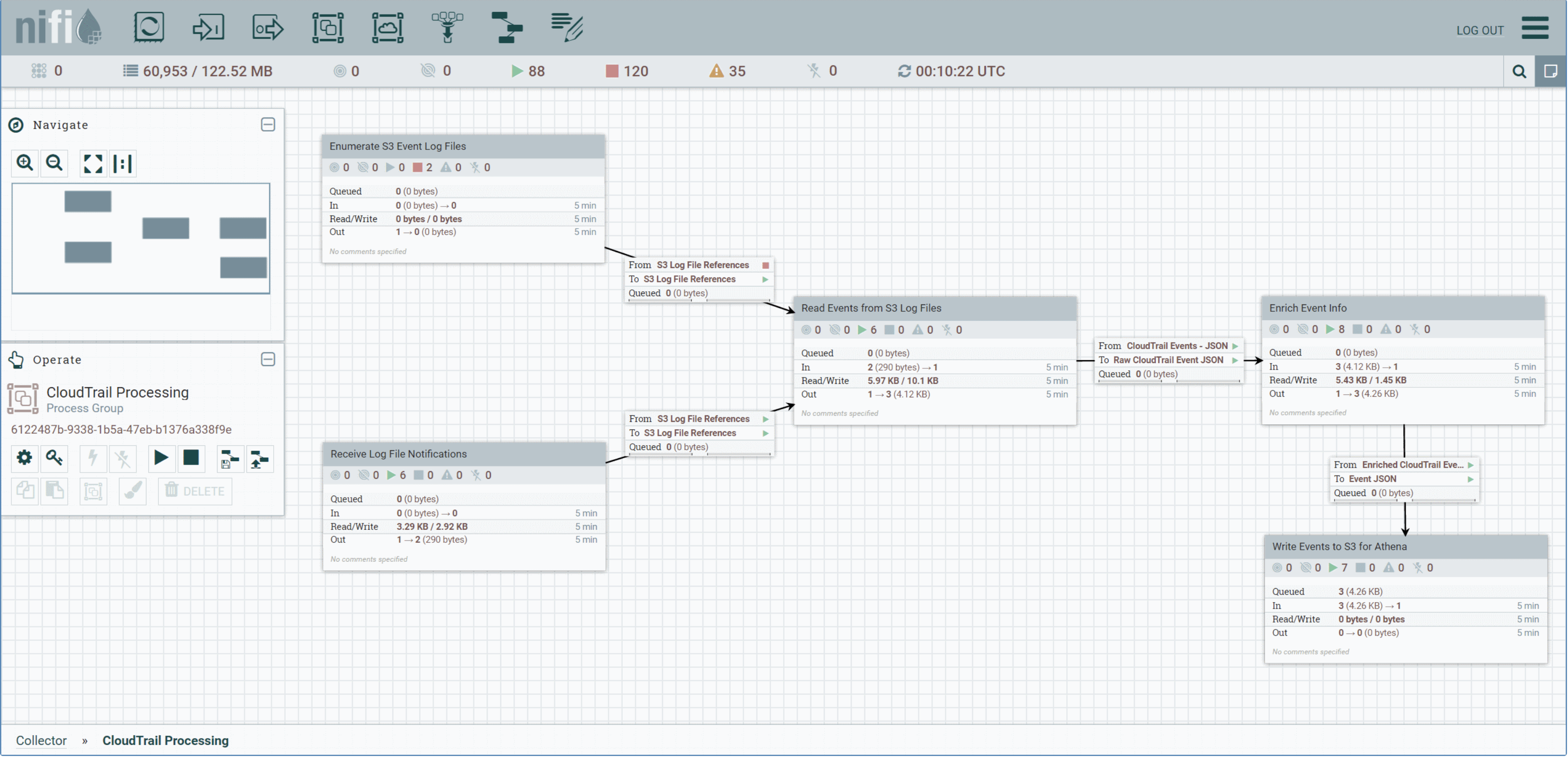This screenshot has height=759, width=1568.
Task: Click the stopped components count 120
Action: click(x=627, y=71)
